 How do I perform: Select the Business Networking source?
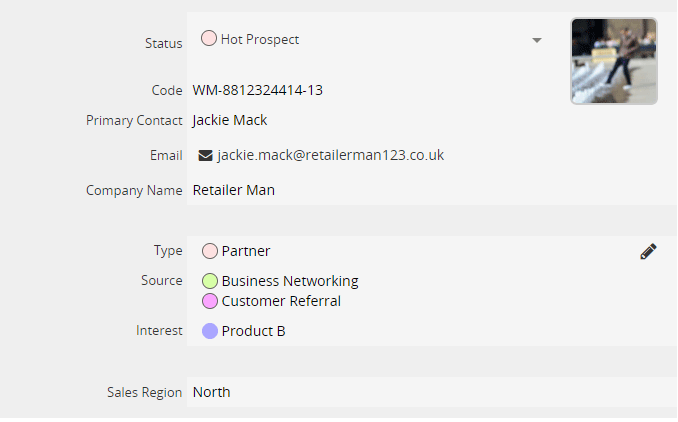290,281
